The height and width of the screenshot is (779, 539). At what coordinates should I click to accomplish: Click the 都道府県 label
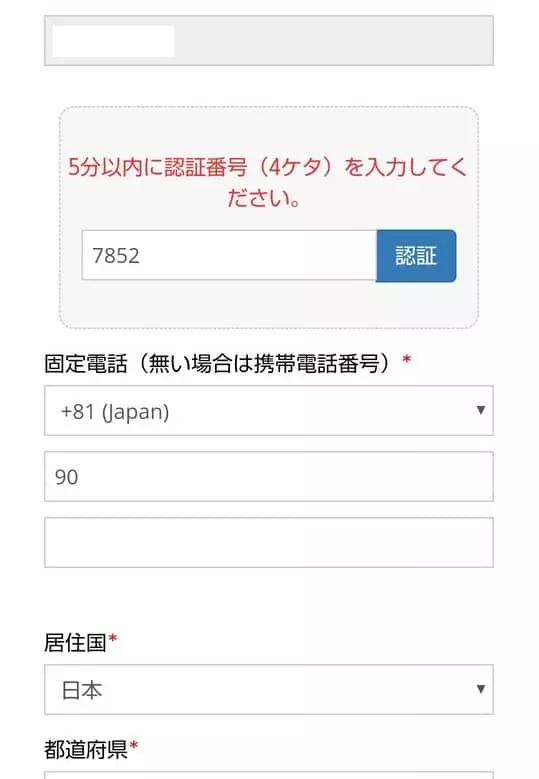(85, 749)
